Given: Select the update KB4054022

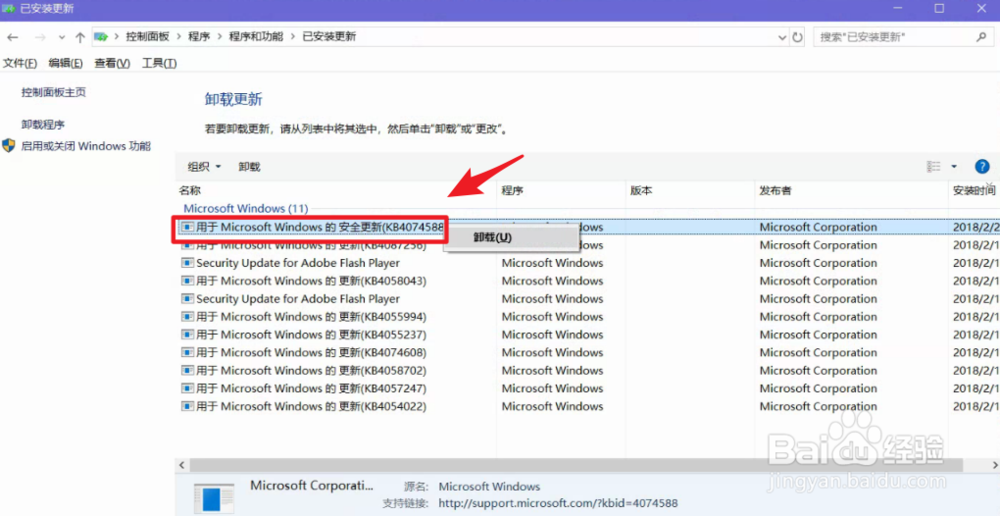Looking at the screenshot, I should [x=311, y=406].
